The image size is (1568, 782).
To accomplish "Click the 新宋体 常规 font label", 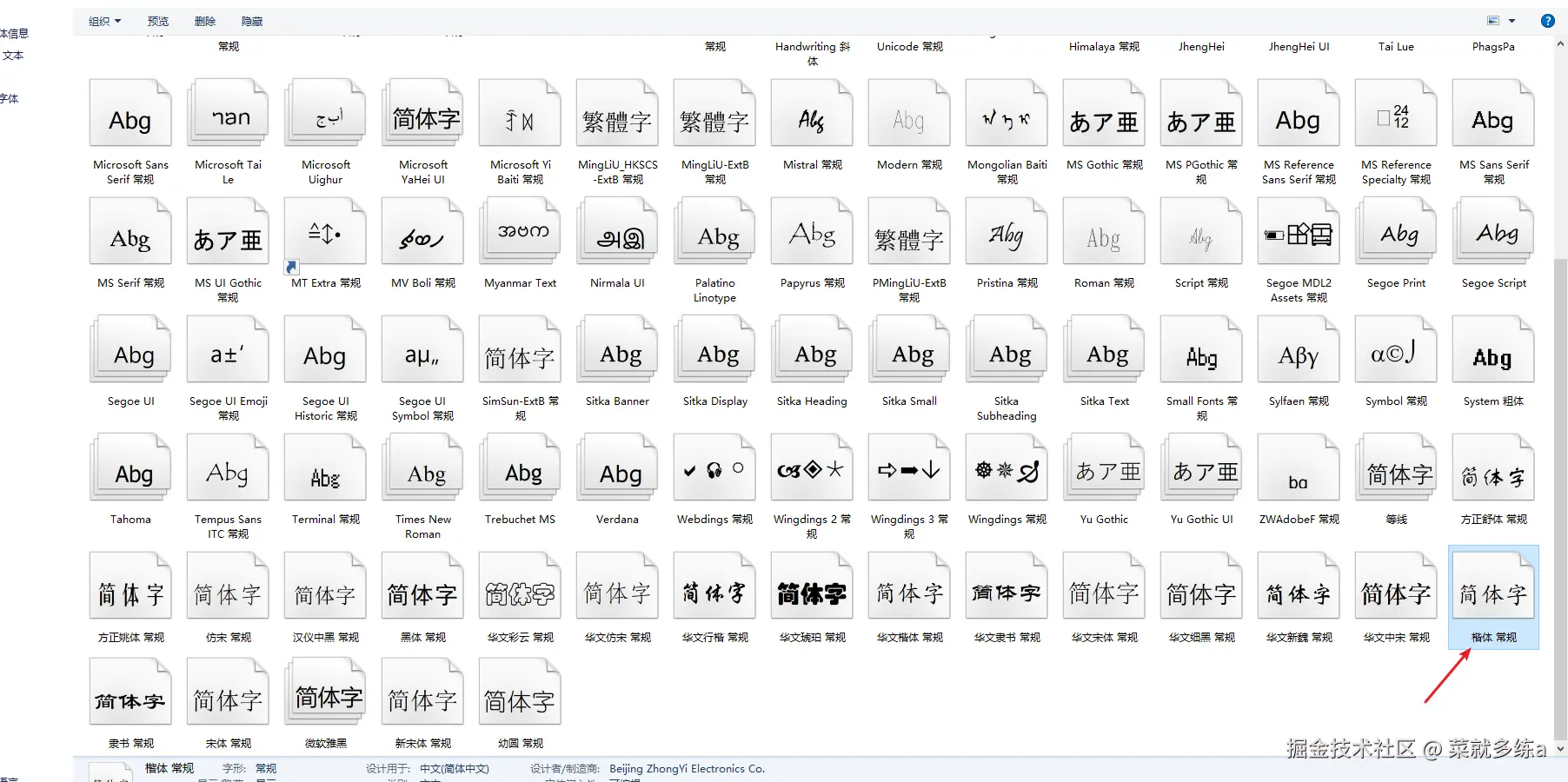I will [422, 744].
